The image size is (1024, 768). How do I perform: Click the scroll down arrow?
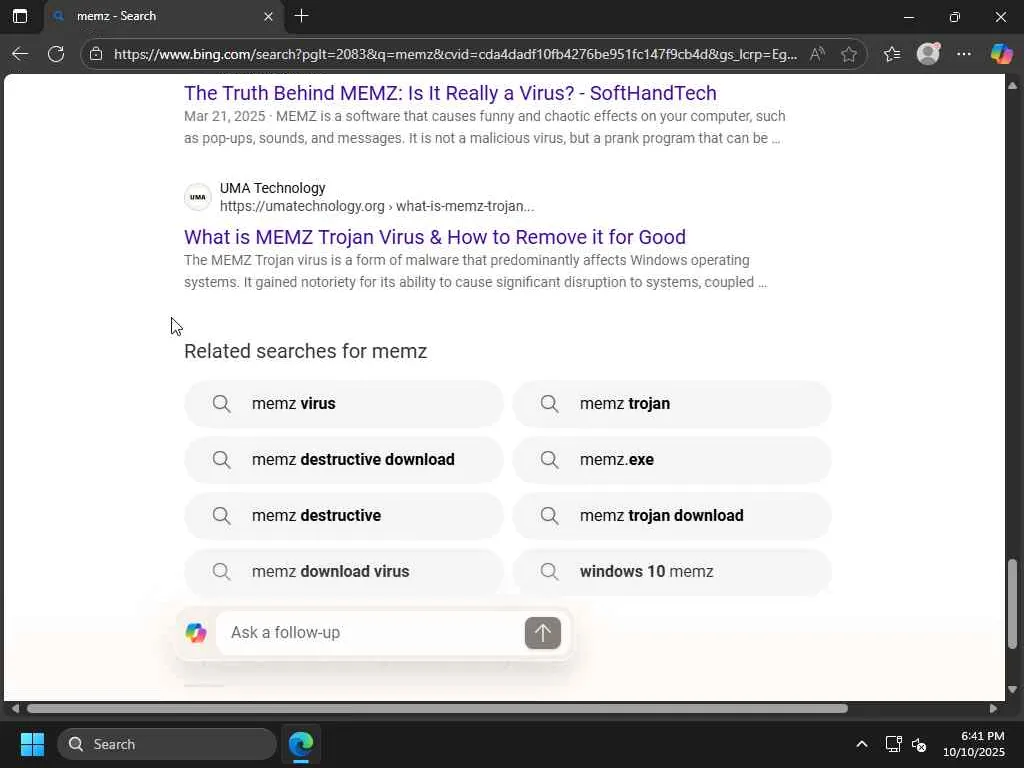(1012, 690)
